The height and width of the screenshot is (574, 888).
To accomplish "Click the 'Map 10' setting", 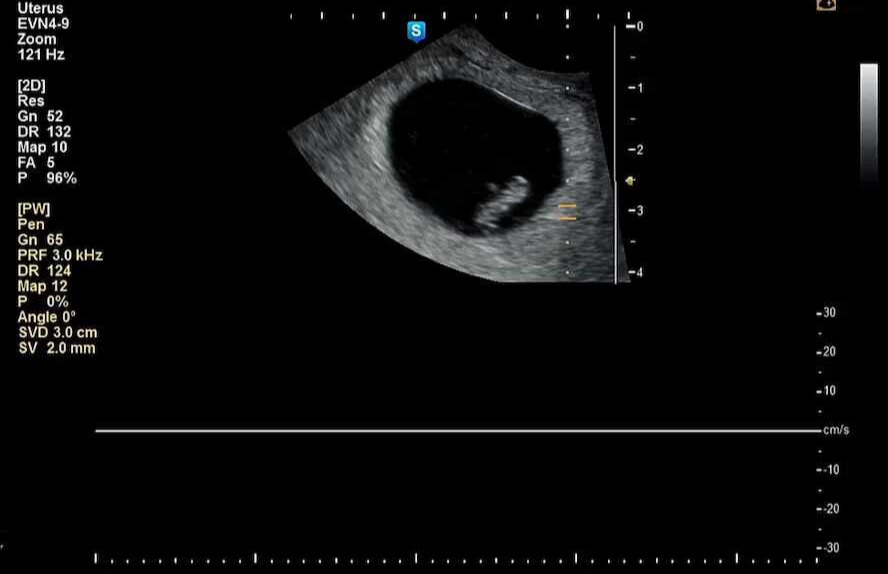I will click(x=42, y=147).
